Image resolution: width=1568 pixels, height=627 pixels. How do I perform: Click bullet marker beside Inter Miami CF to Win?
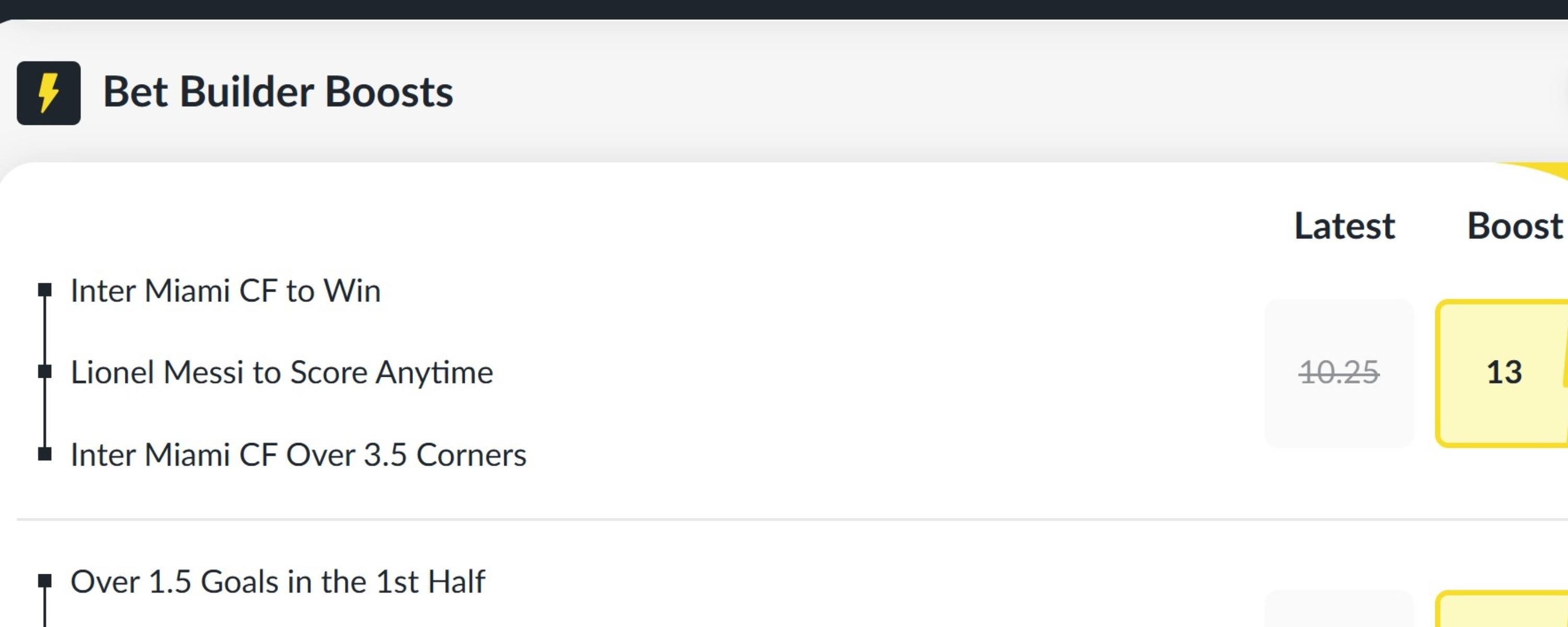coord(44,290)
